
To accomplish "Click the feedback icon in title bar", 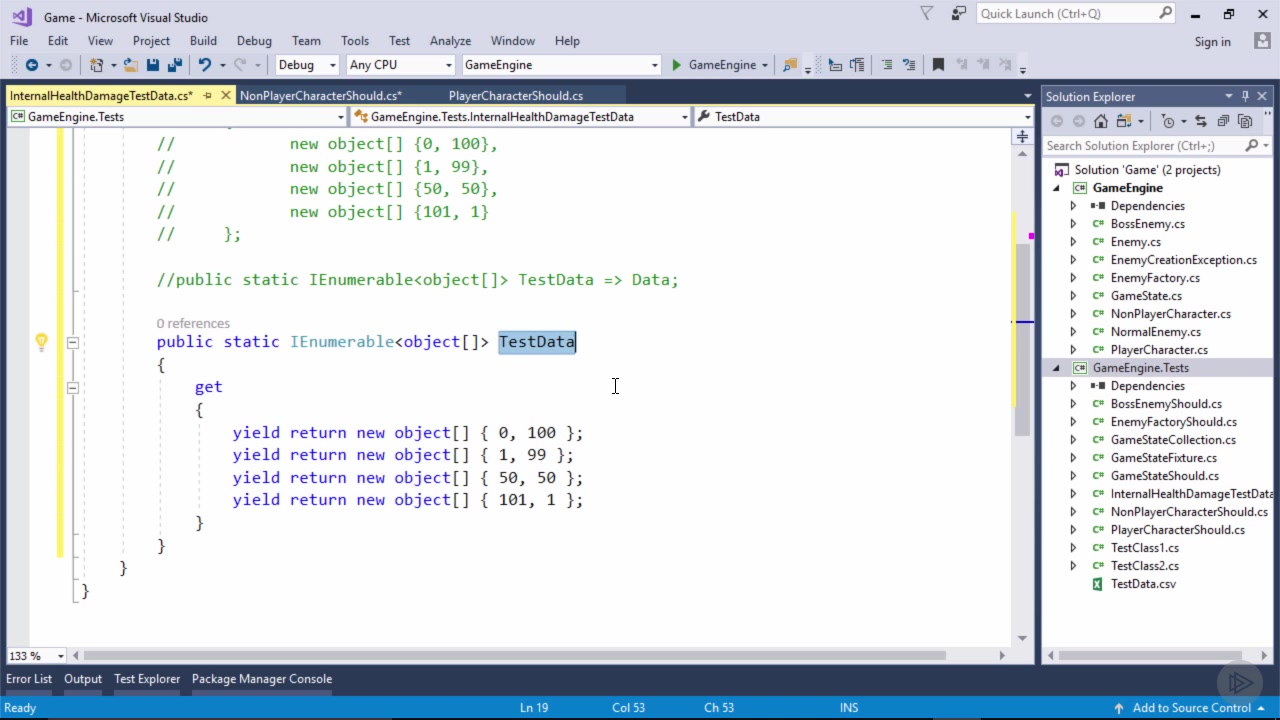I will (960, 14).
